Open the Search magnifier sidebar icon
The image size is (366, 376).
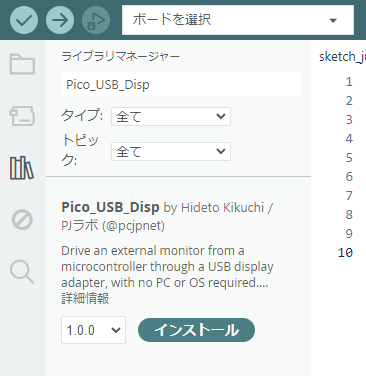[22, 272]
